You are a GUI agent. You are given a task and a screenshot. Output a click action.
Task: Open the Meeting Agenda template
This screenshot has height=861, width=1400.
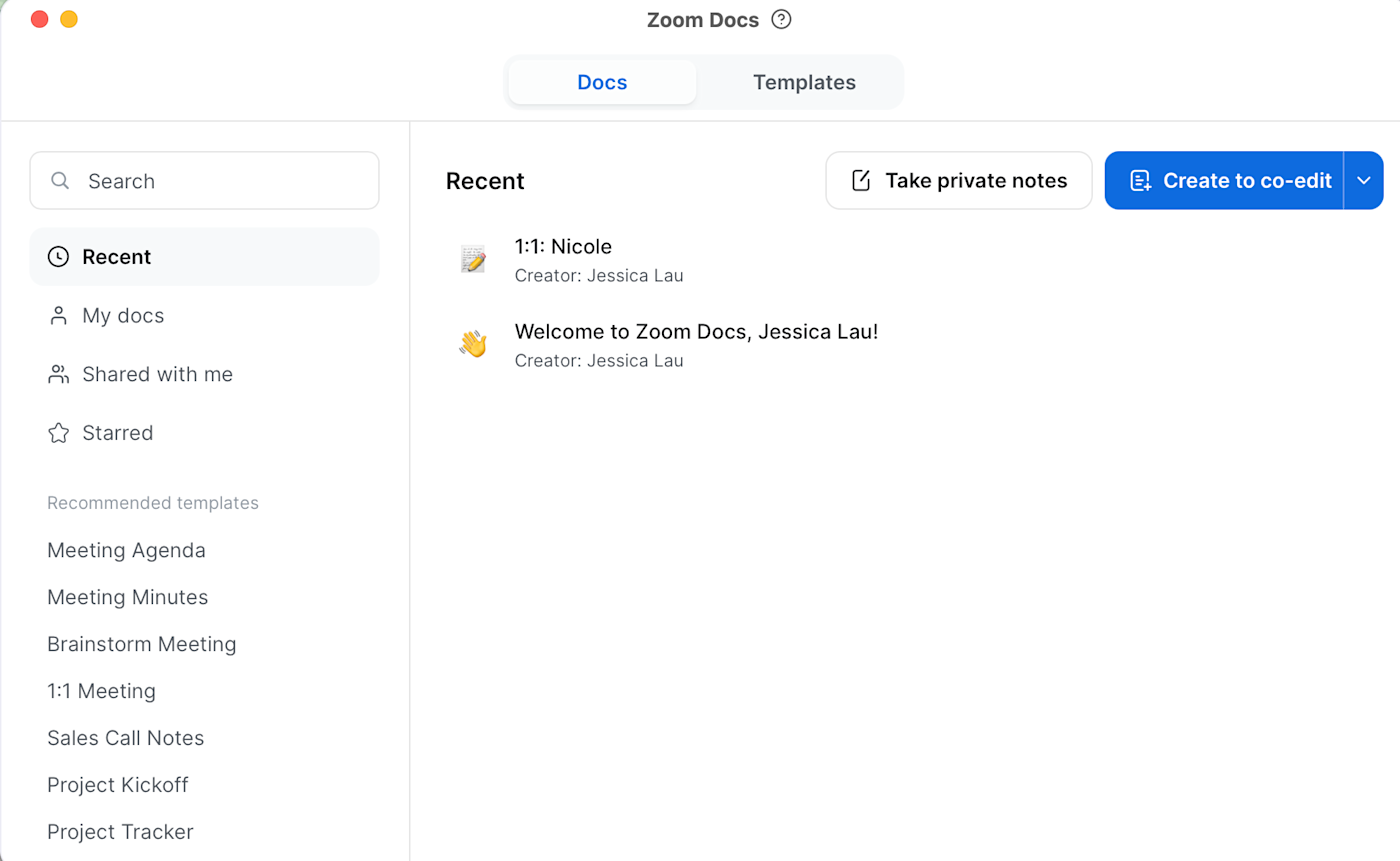[126, 551]
